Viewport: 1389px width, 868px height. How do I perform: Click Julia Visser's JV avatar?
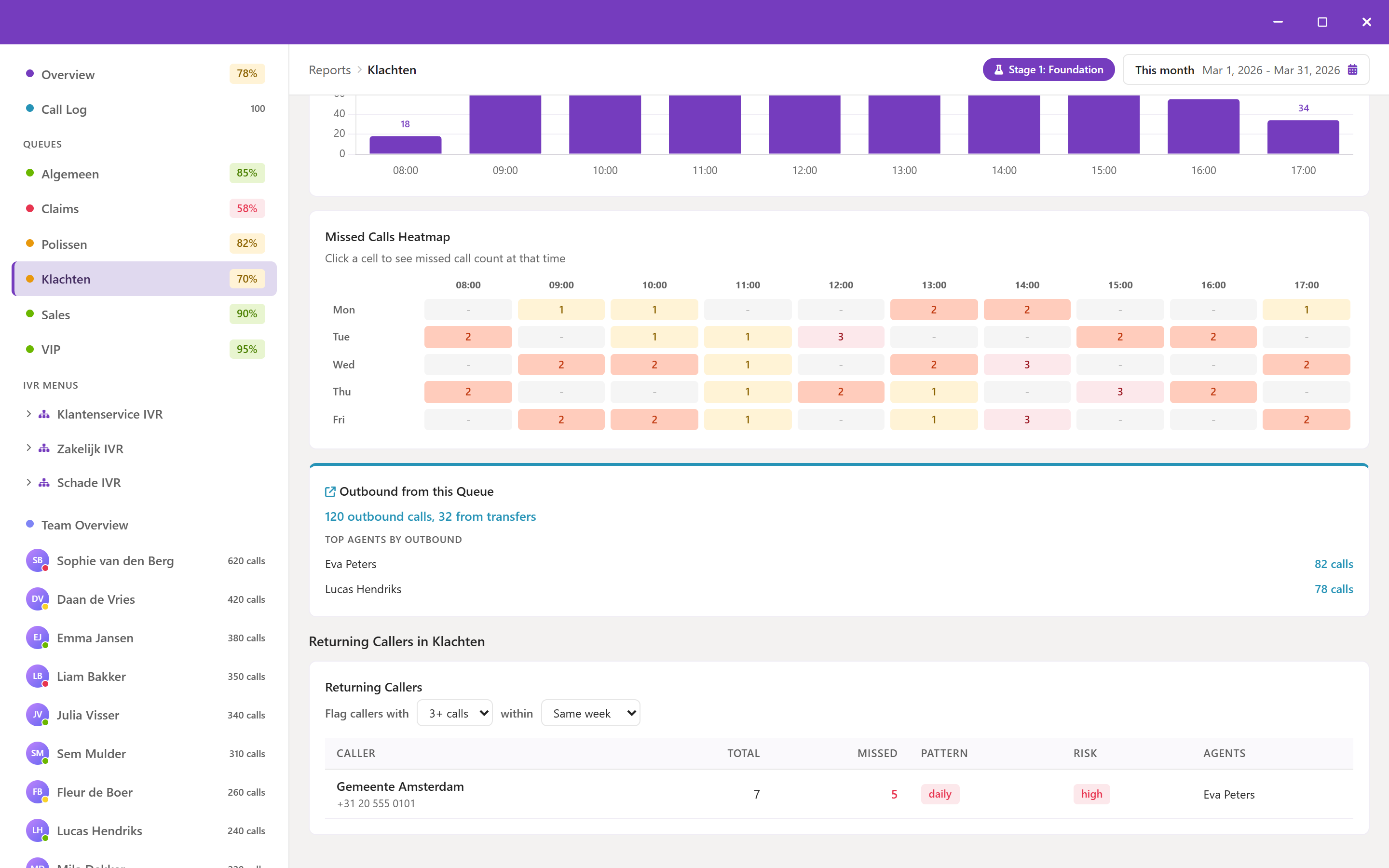[37, 715]
